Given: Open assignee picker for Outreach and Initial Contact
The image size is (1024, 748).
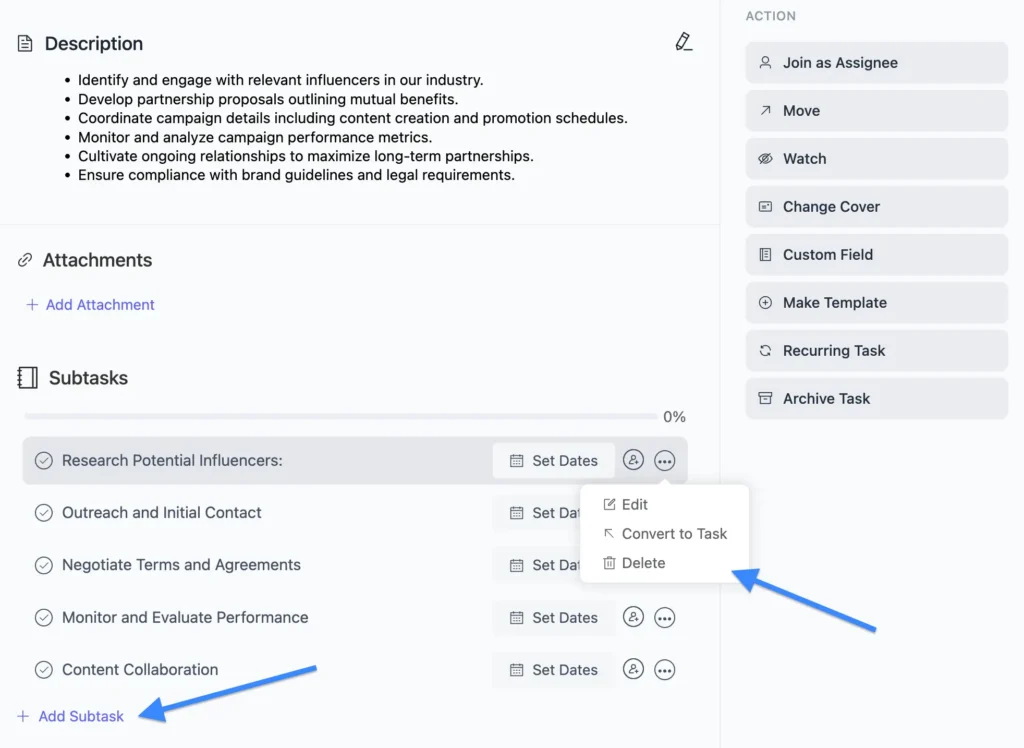Looking at the screenshot, I should pos(633,512).
